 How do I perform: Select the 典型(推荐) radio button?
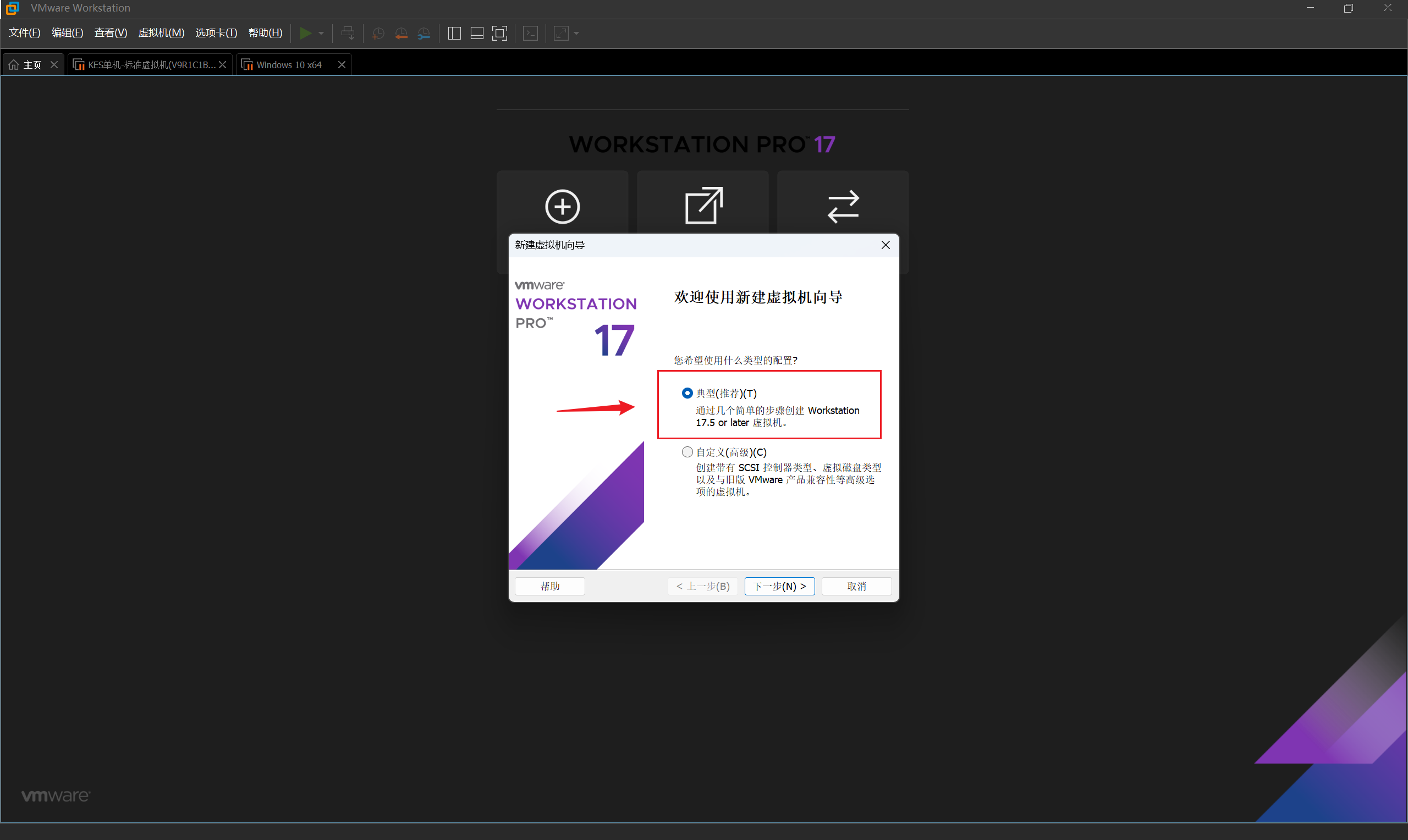pyautogui.click(x=687, y=393)
